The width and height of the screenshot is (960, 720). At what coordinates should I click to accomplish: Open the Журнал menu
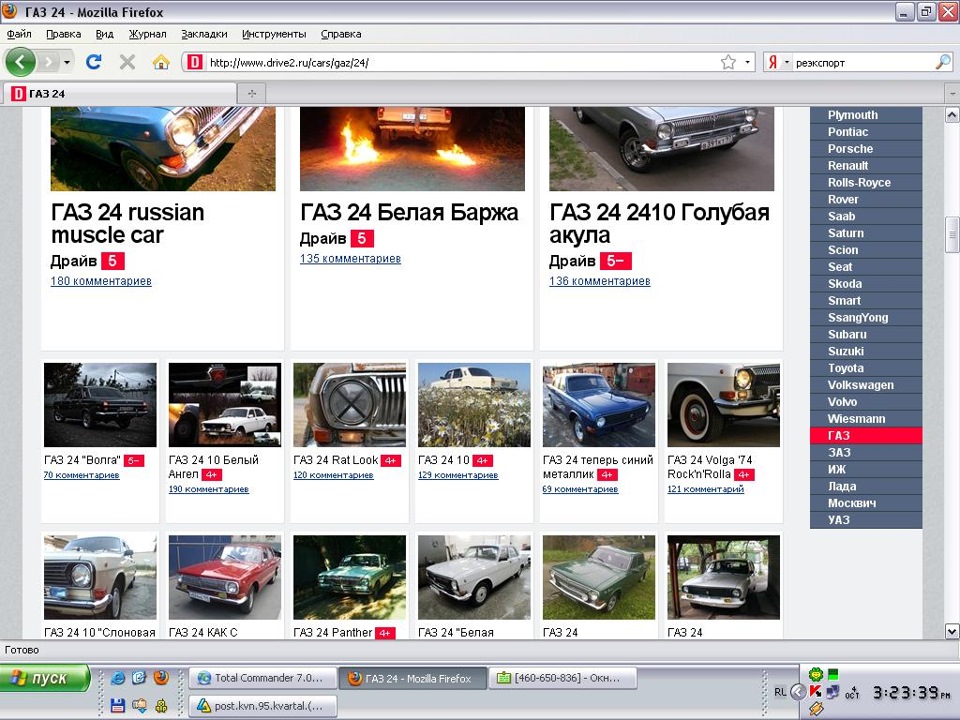tap(148, 34)
